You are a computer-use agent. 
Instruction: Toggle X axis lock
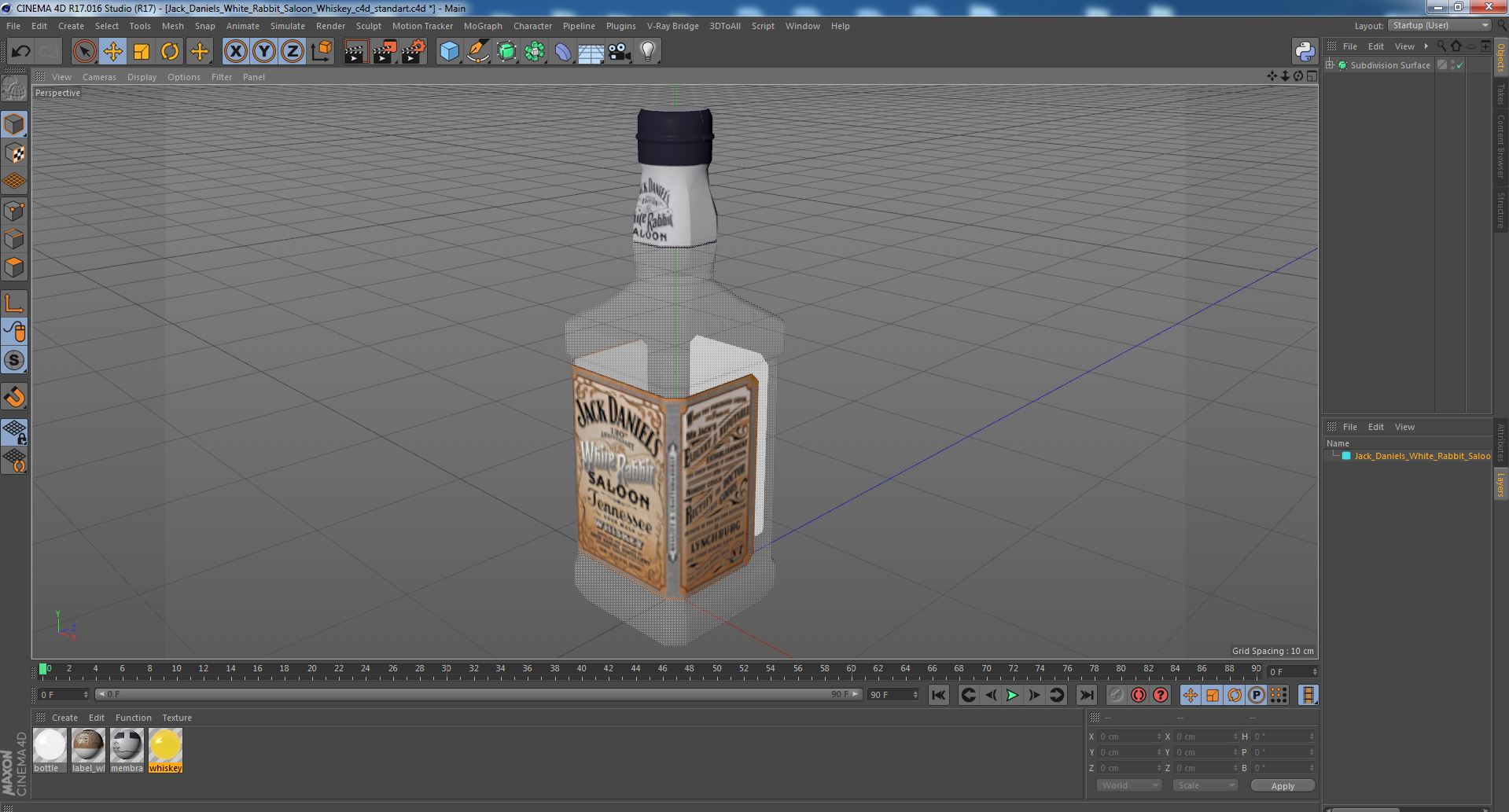point(235,52)
